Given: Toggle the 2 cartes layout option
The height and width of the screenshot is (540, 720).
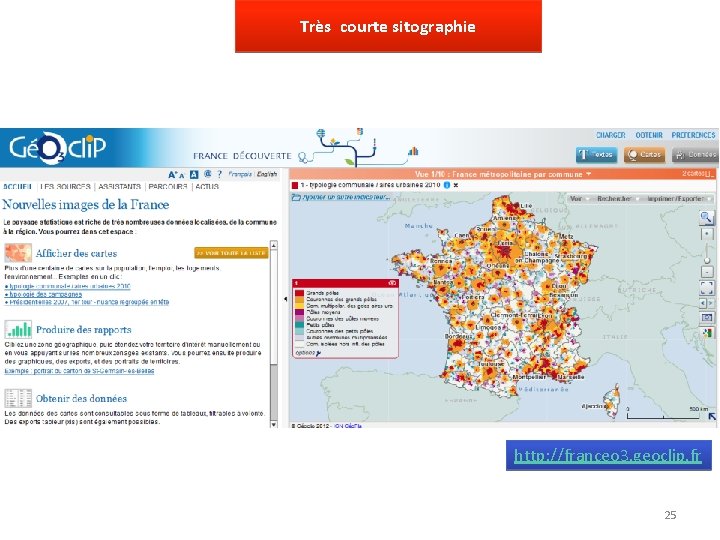Looking at the screenshot, I should tap(698, 174).
